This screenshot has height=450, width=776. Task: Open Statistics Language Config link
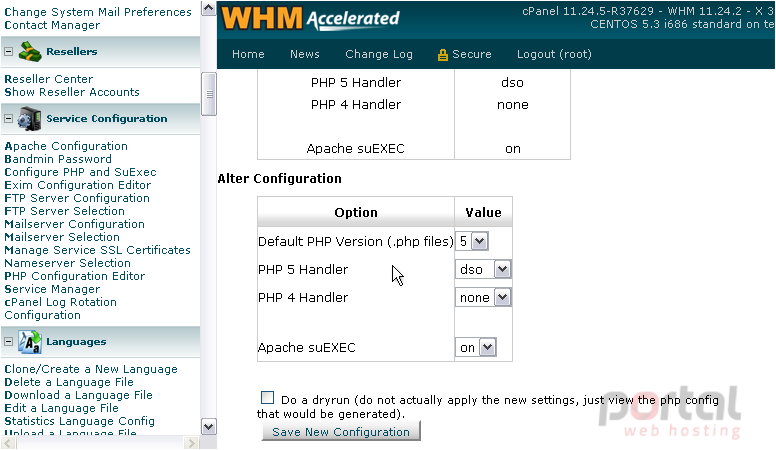79,421
